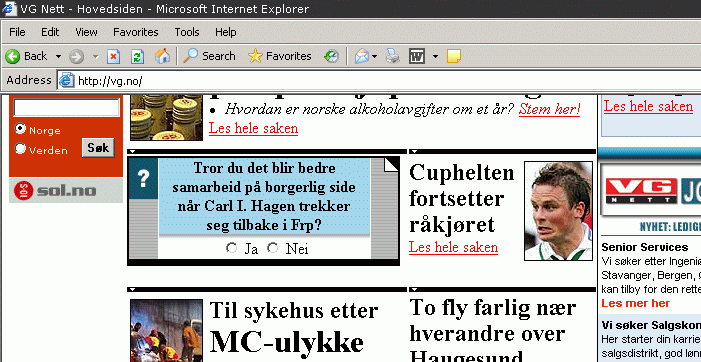
Task: Click the Print icon in toolbar
Action: tap(393, 56)
